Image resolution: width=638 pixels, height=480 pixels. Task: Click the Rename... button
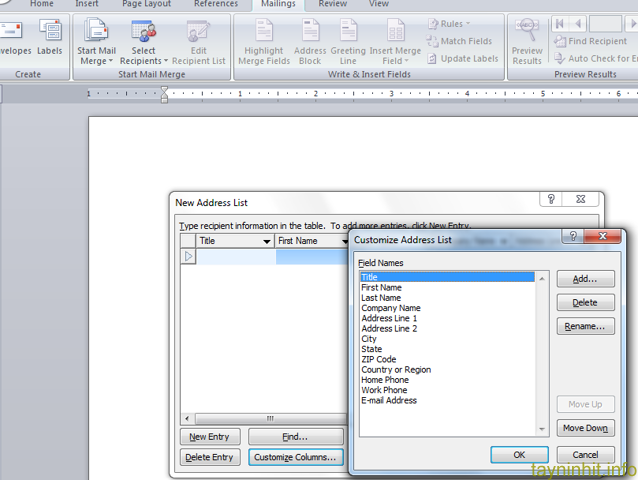point(585,326)
